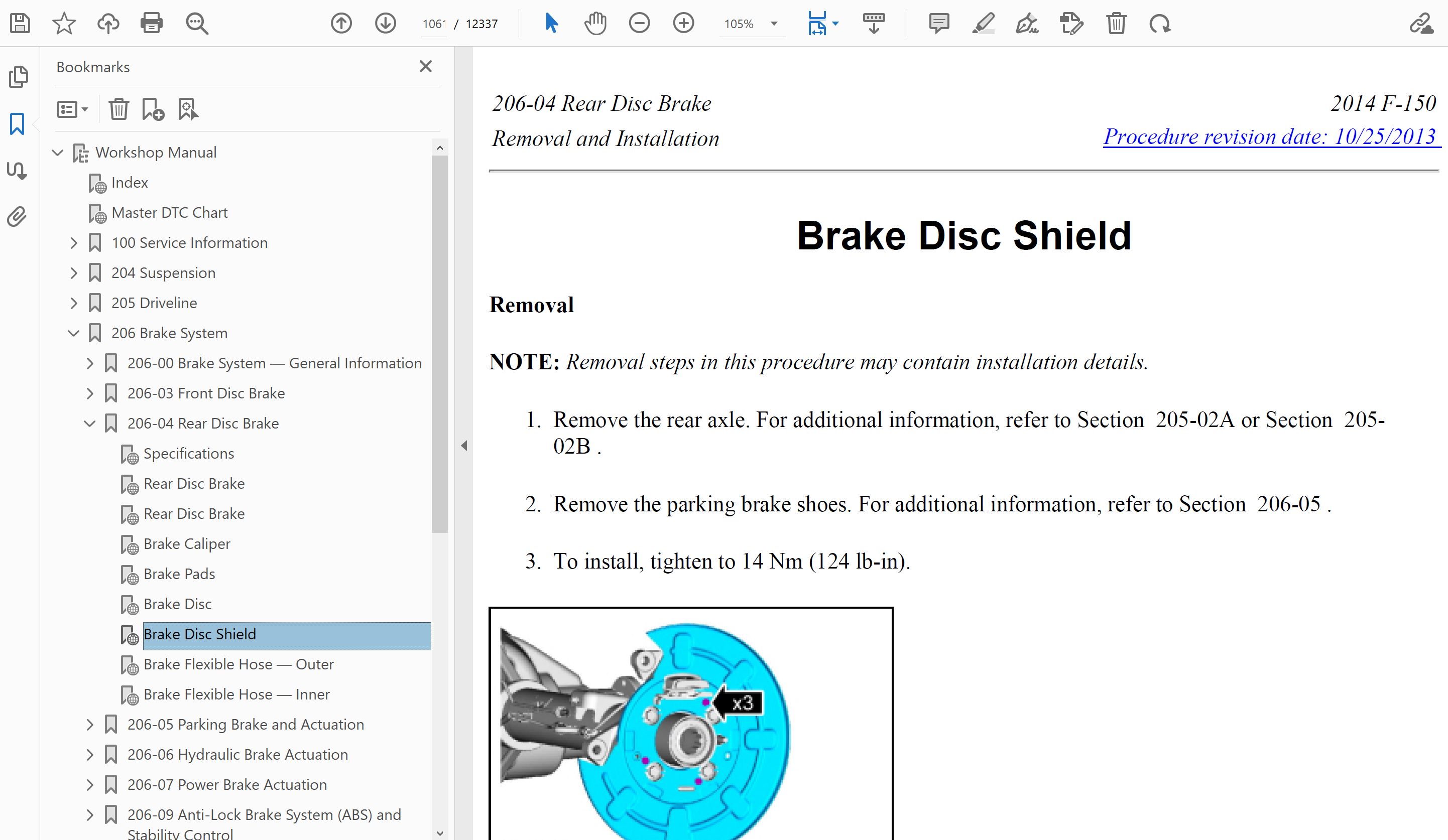
Task: Add new bookmark icon in panel
Action: (153, 109)
